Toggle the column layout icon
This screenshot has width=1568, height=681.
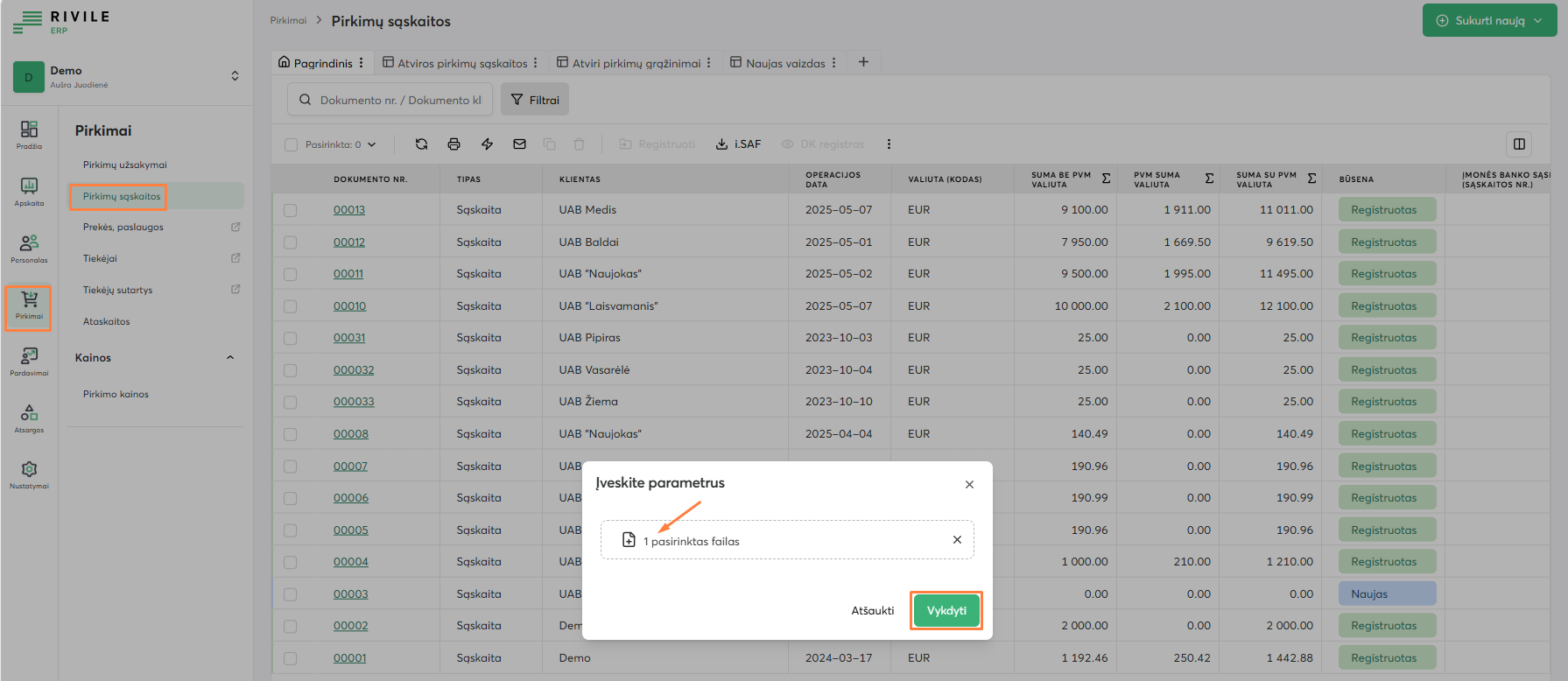pos(1519,144)
